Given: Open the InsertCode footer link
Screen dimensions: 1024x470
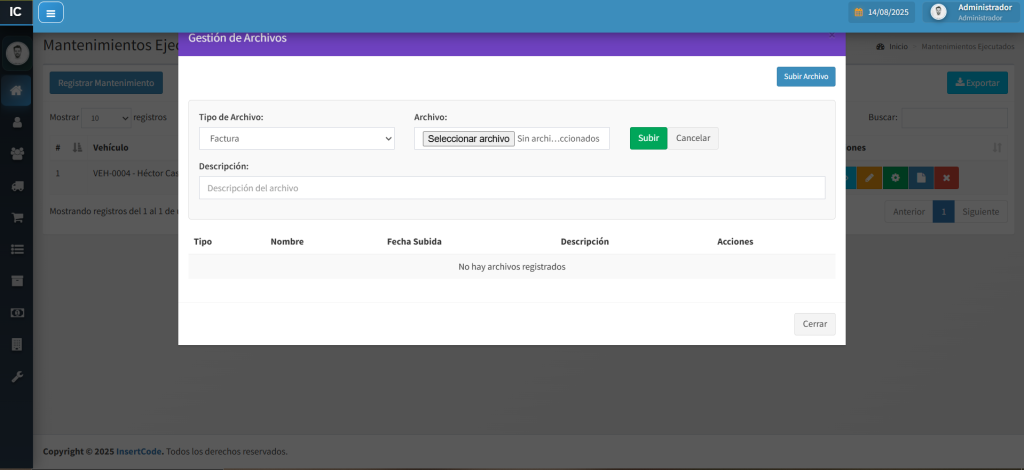Looking at the screenshot, I should pos(138,451).
